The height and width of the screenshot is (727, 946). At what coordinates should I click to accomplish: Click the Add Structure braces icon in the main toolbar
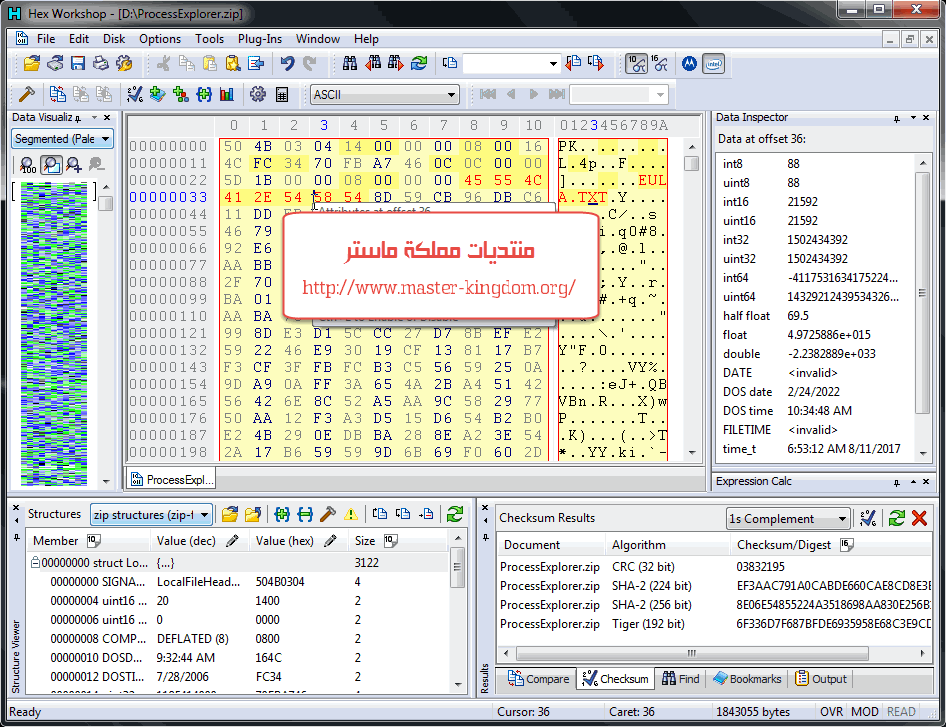204,94
